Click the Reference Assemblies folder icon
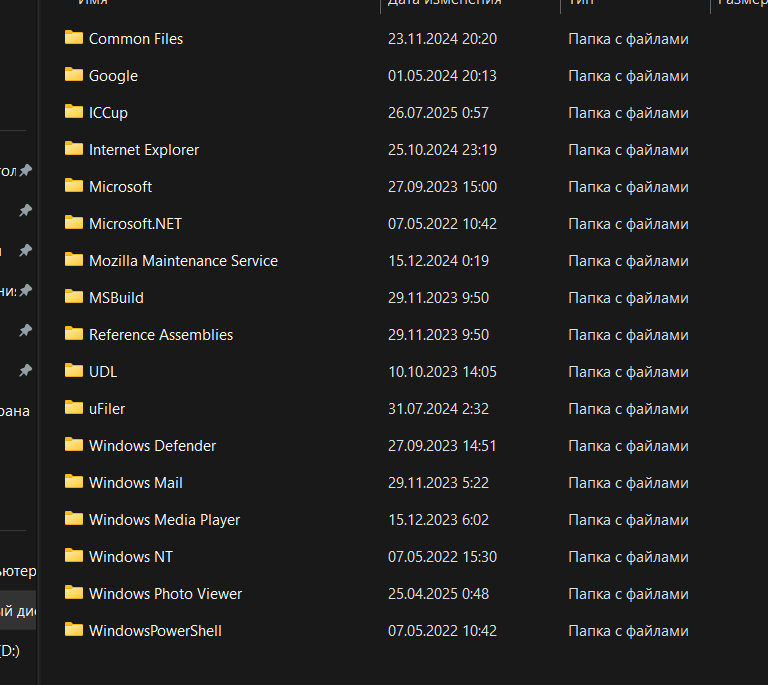This screenshot has height=685, width=768. tap(74, 333)
